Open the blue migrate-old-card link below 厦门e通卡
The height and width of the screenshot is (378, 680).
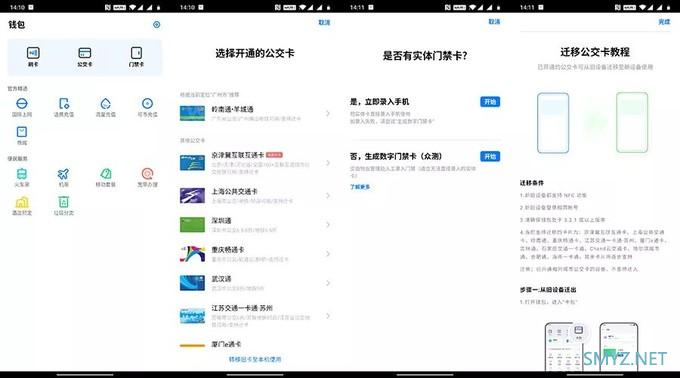pyautogui.click(x=255, y=359)
